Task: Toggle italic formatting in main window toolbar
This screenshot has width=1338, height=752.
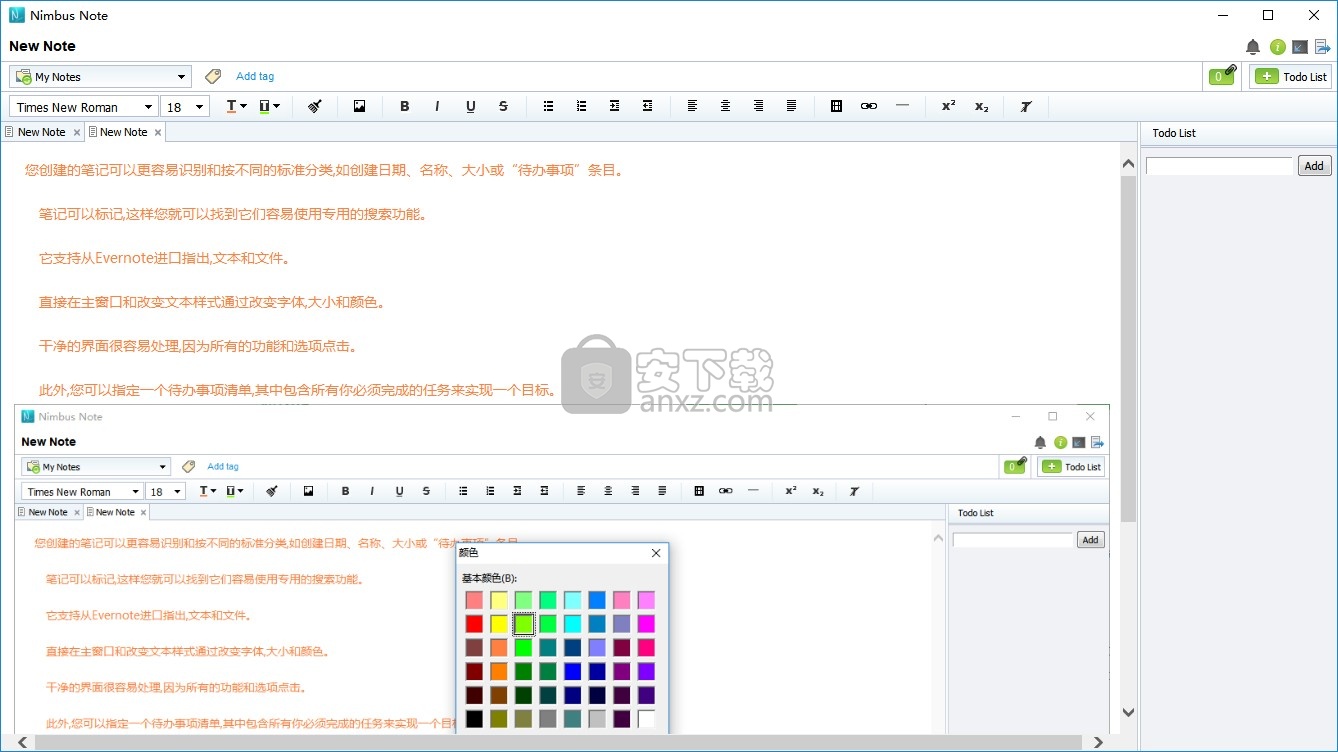Action: click(437, 106)
